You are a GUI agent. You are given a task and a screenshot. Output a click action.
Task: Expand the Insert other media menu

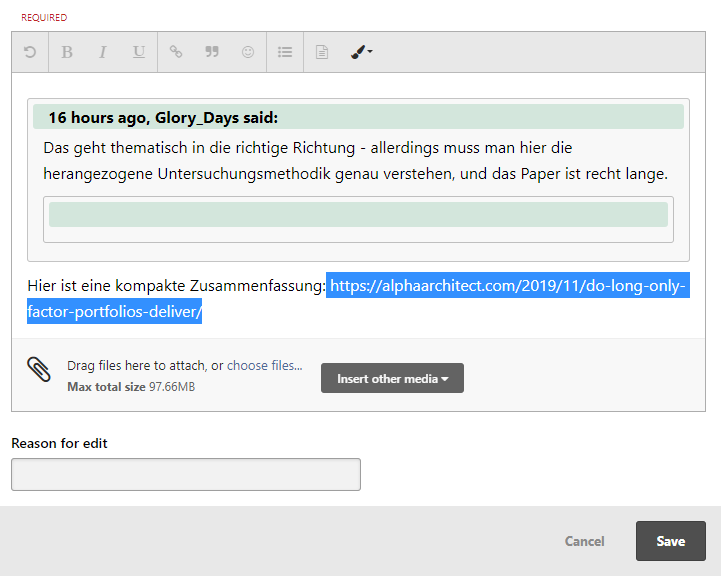[392, 378]
